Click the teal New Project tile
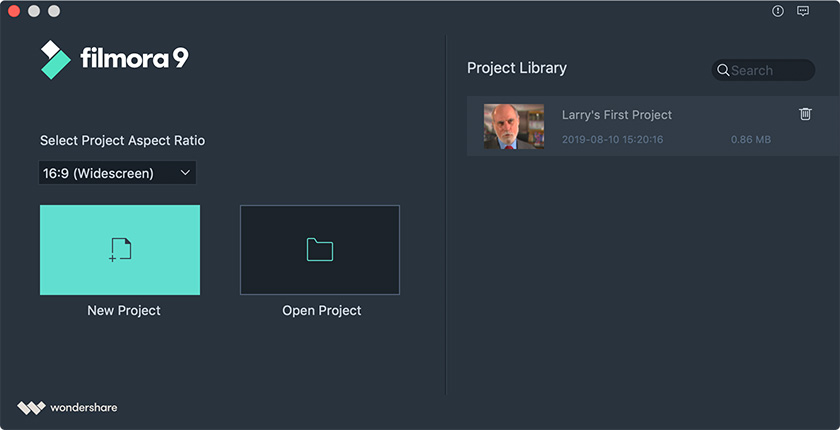Screen dimensions: 840x430 click(x=120, y=250)
